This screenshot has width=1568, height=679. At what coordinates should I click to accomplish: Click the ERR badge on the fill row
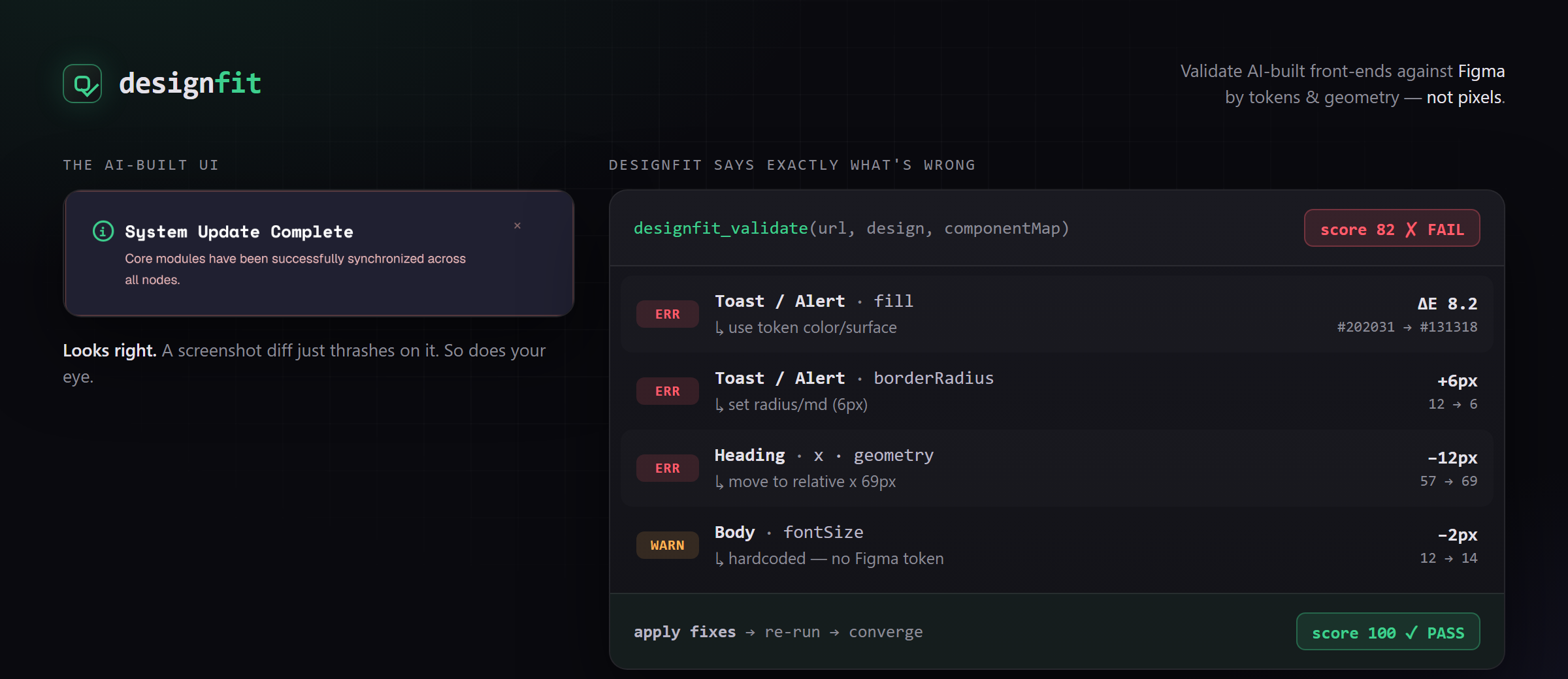pyautogui.click(x=668, y=314)
